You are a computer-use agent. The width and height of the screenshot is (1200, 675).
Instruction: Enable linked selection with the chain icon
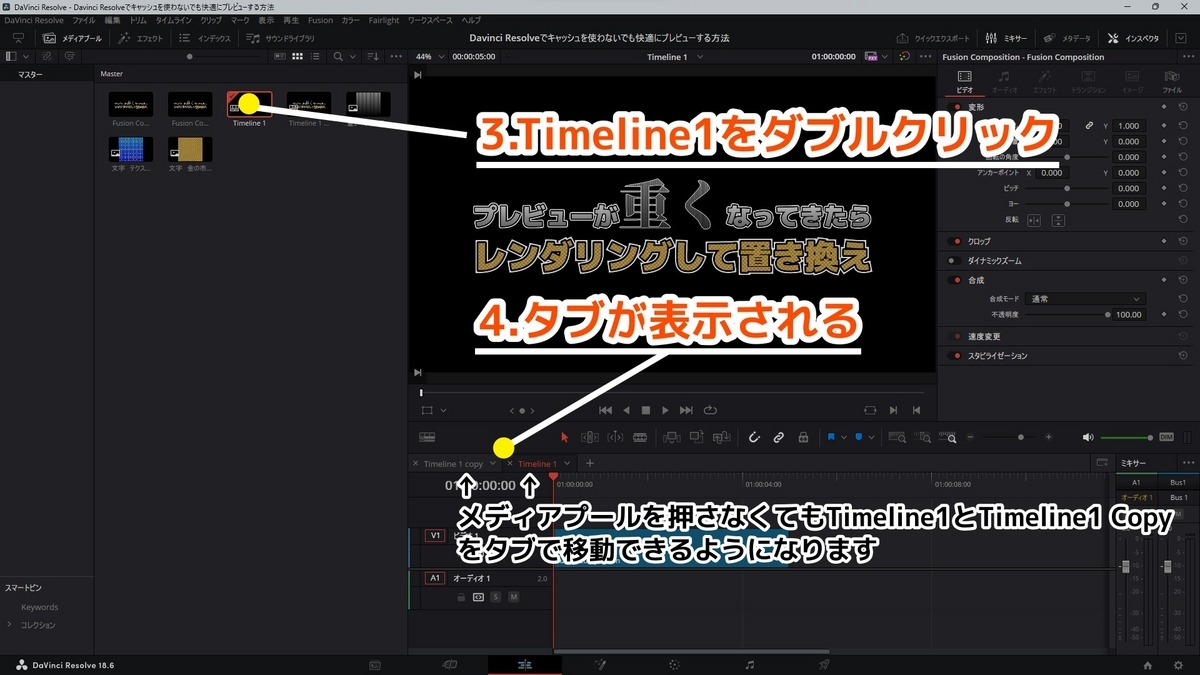tap(779, 437)
